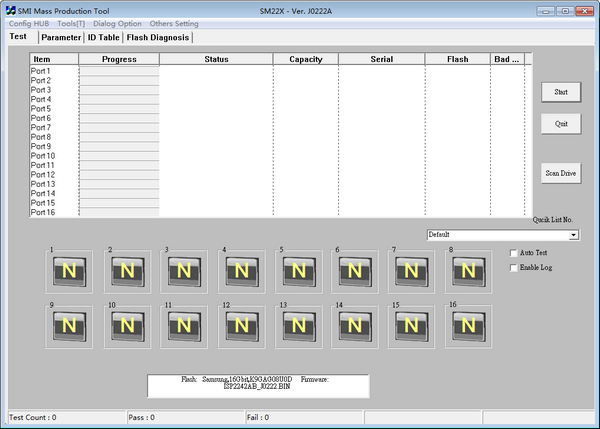Click the Capacity column header
Viewport: 600px width, 429px height.
click(305, 59)
